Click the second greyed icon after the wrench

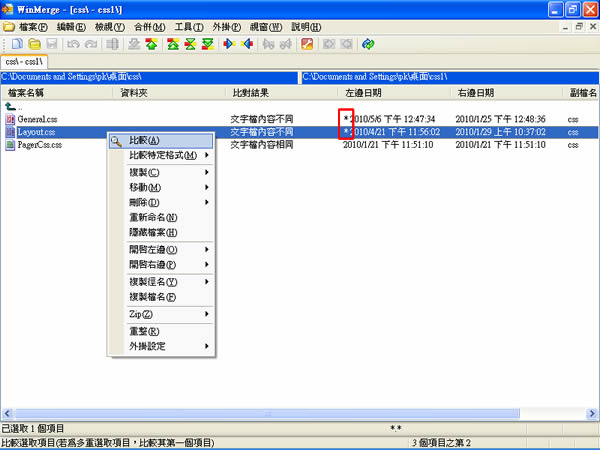click(x=346, y=44)
